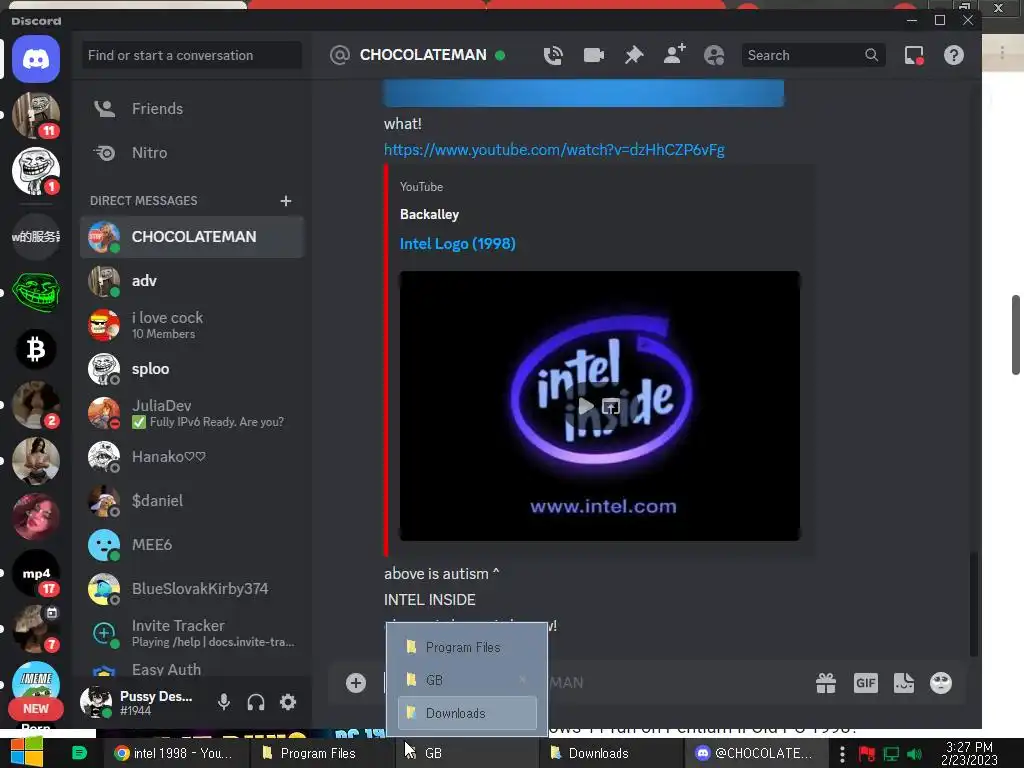Open Discord home direct messages button
The height and width of the screenshot is (768, 1024).
[36, 59]
